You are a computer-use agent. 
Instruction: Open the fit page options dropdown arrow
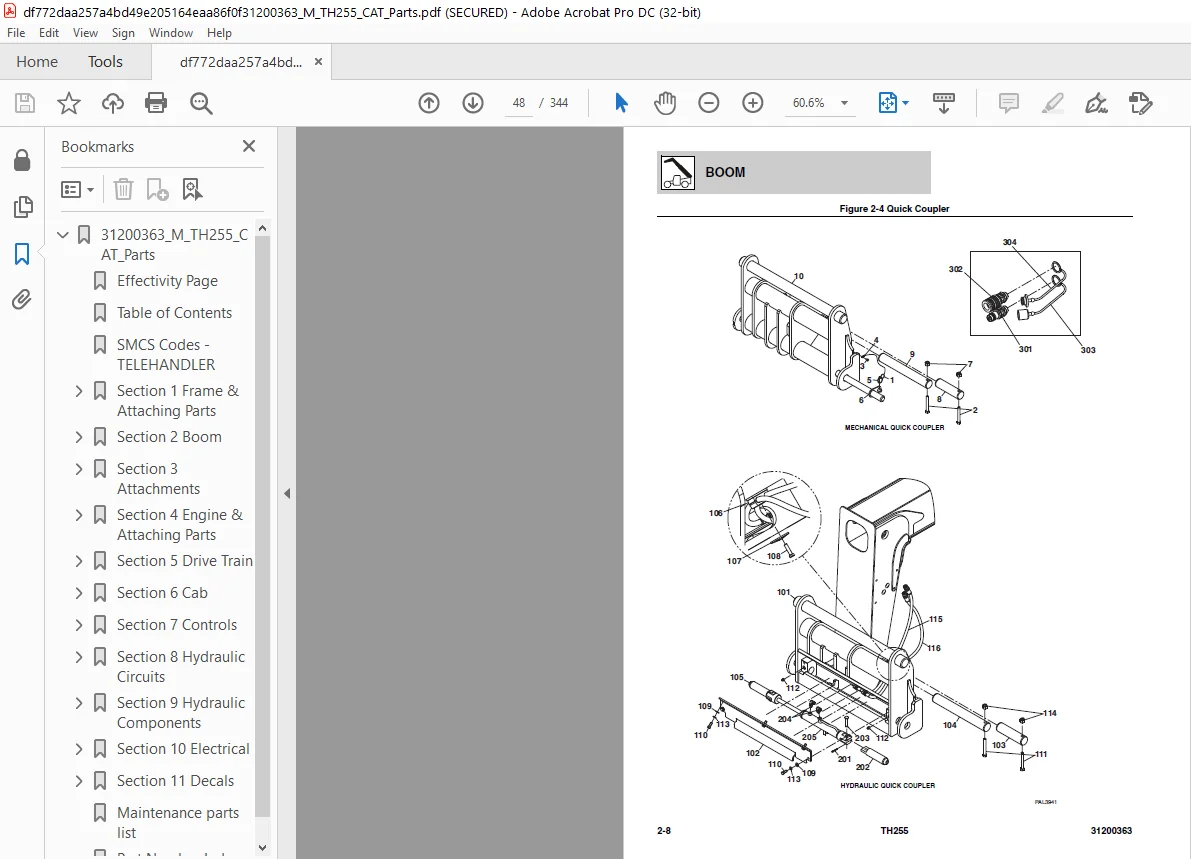click(x=905, y=103)
